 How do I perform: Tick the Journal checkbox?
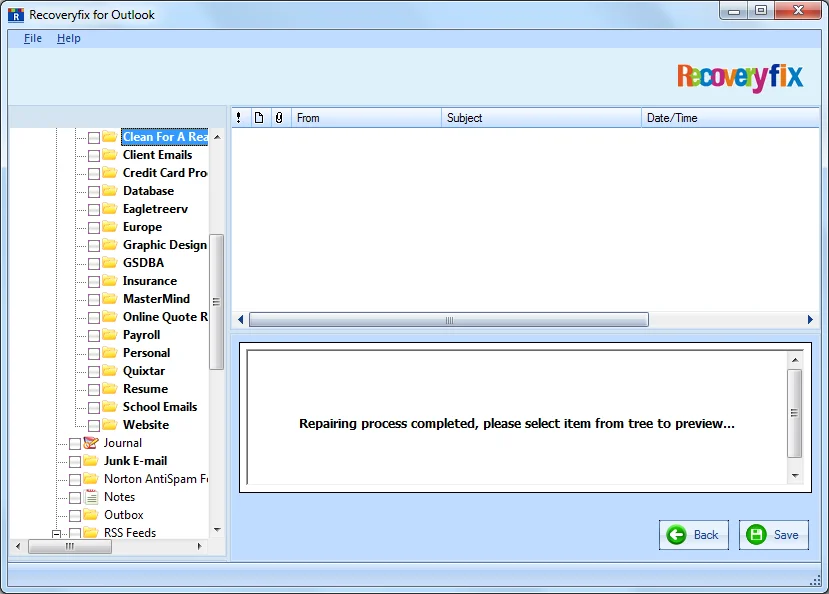[75, 444]
